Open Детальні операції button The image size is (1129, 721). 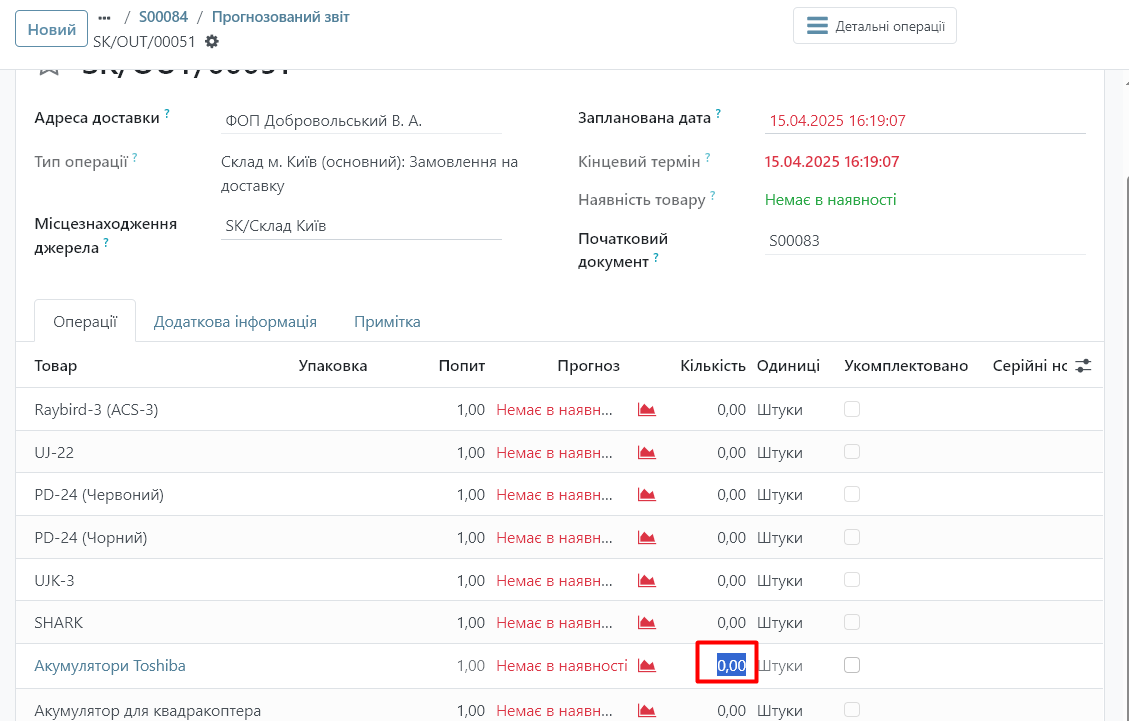875,26
